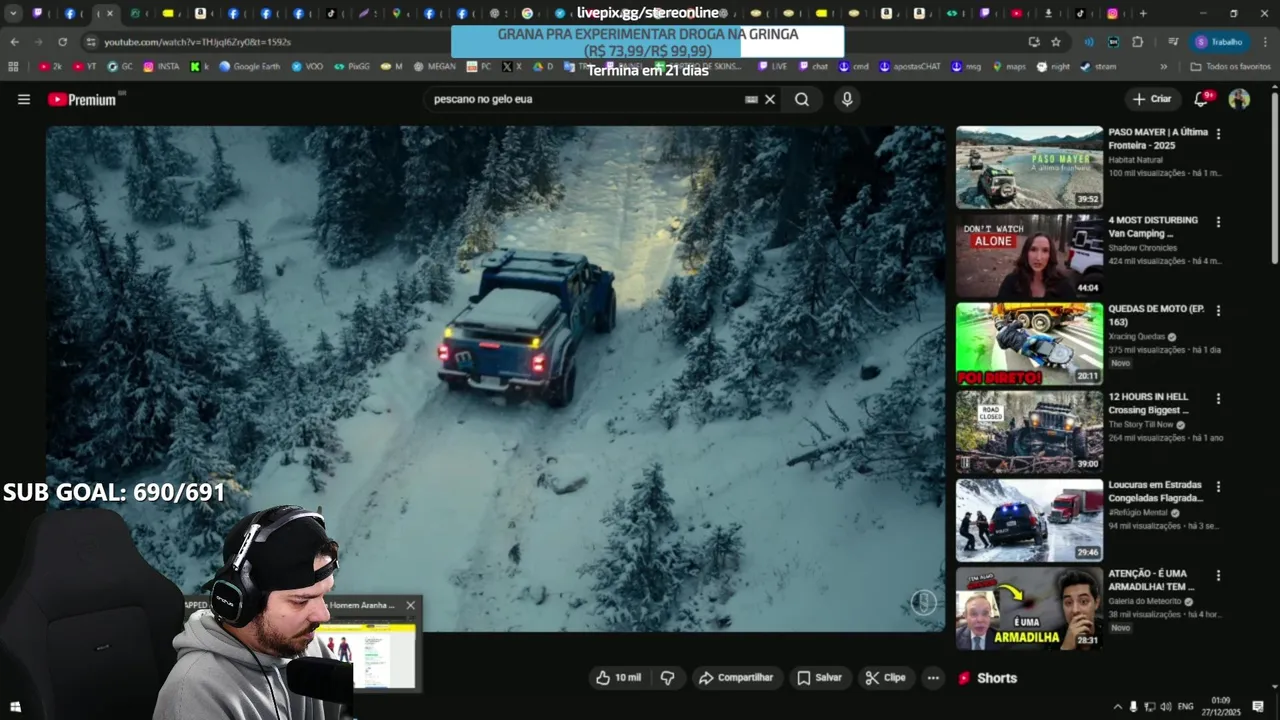1280x720 pixels.
Task: Go back with the browser back arrow
Action: [14, 42]
